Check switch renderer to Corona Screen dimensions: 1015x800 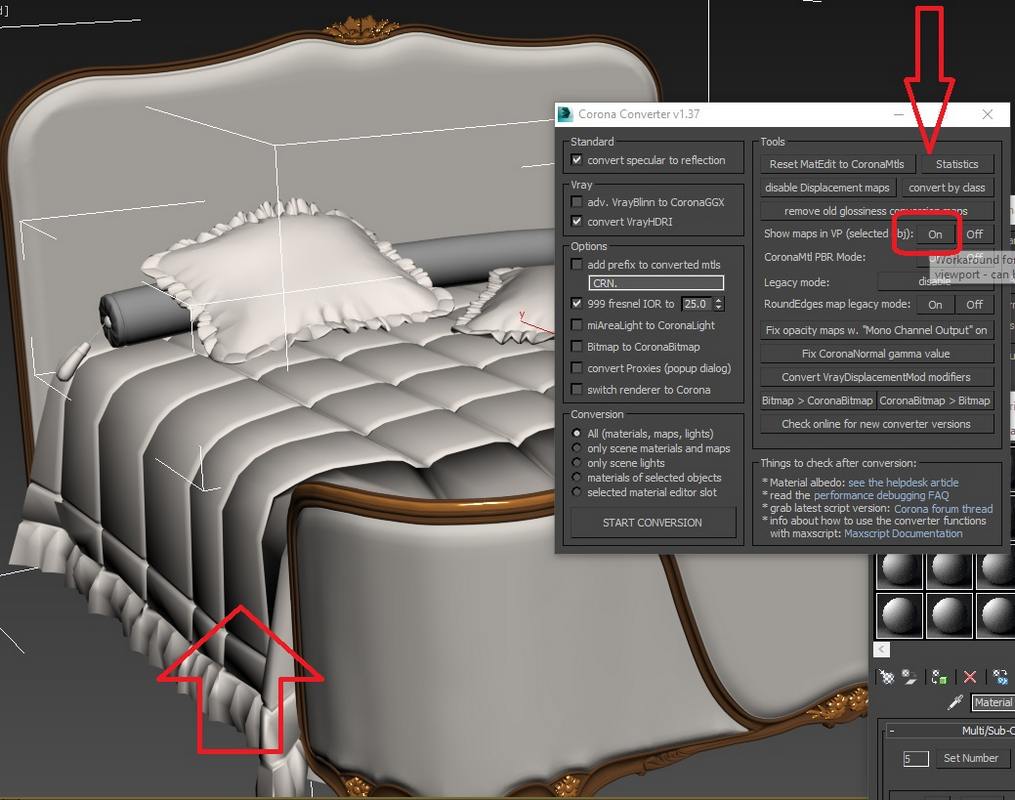tap(576, 389)
